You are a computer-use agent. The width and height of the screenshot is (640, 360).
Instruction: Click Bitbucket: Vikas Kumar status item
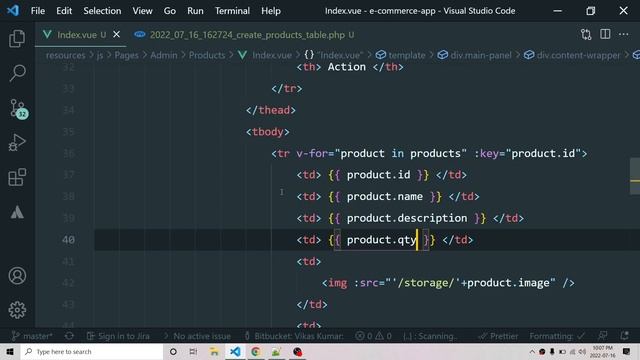(294, 336)
